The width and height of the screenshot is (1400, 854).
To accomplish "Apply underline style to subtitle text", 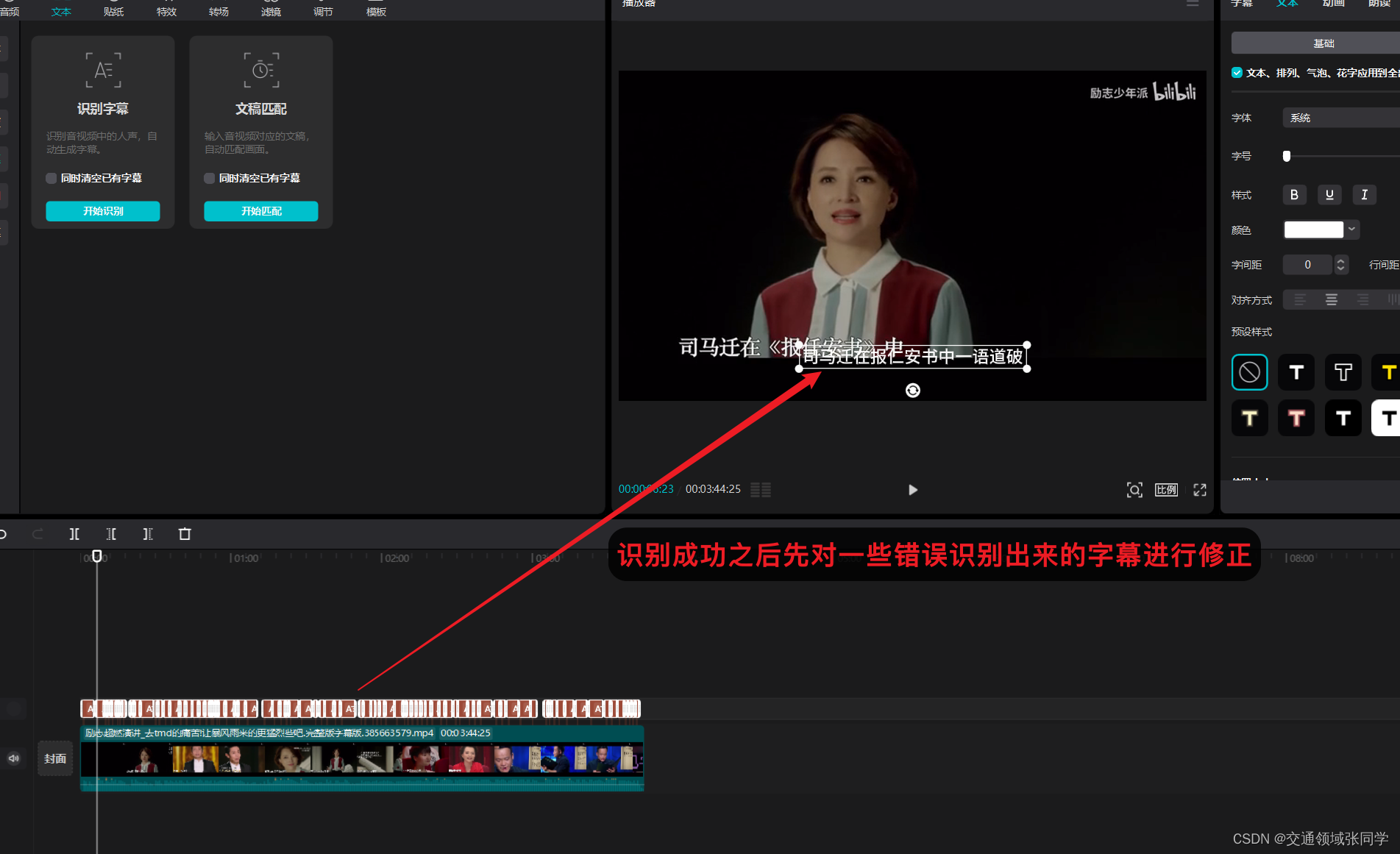I will tap(1329, 195).
